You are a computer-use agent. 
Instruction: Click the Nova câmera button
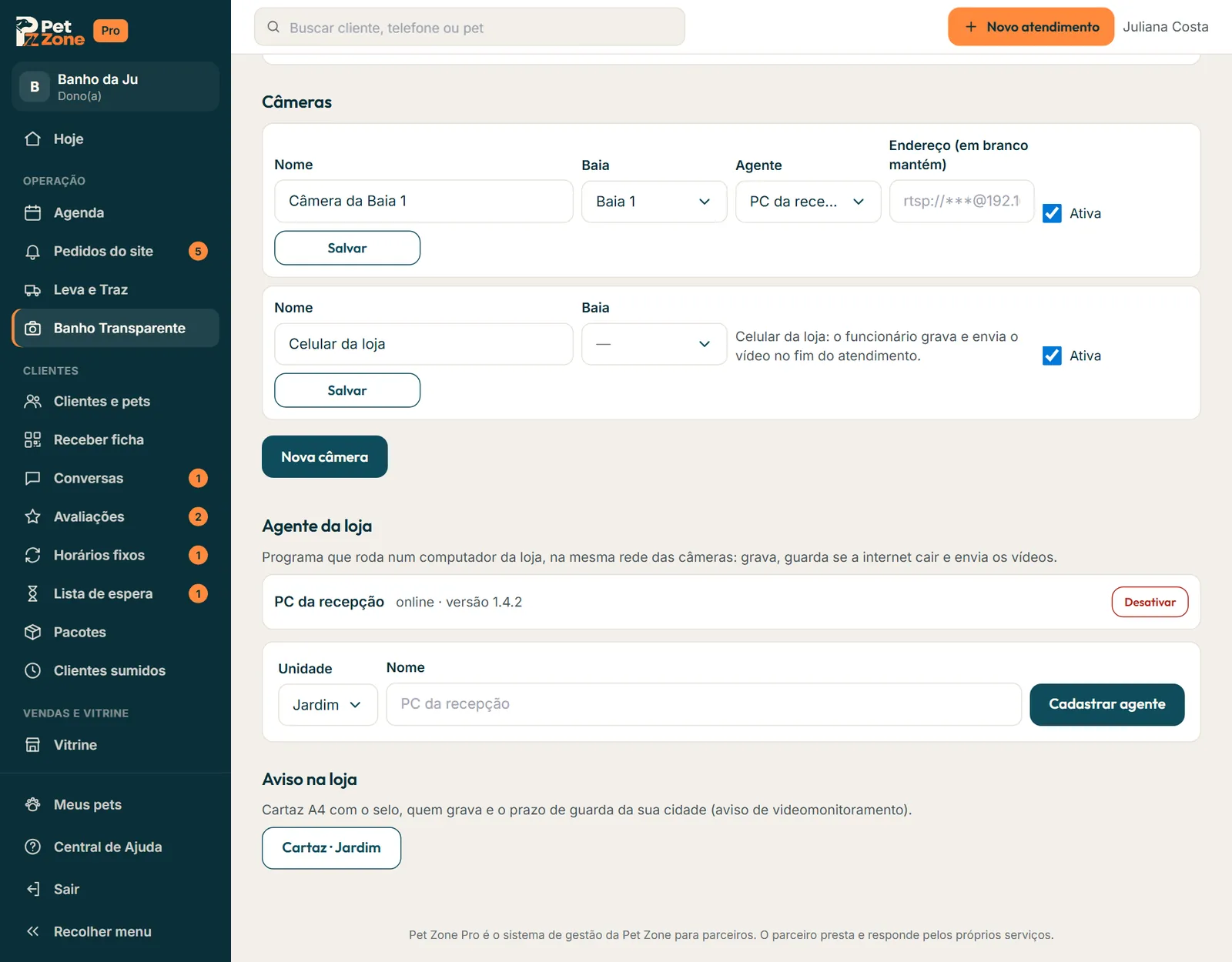325,456
